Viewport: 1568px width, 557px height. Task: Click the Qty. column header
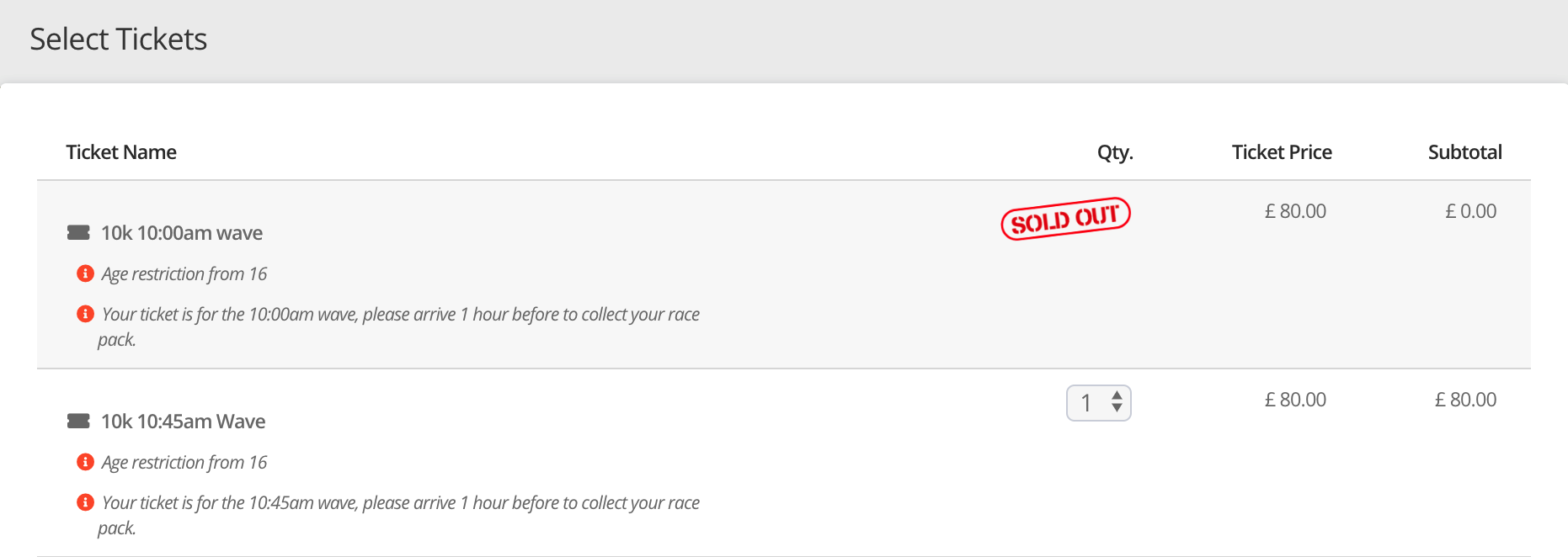click(x=1115, y=152)
